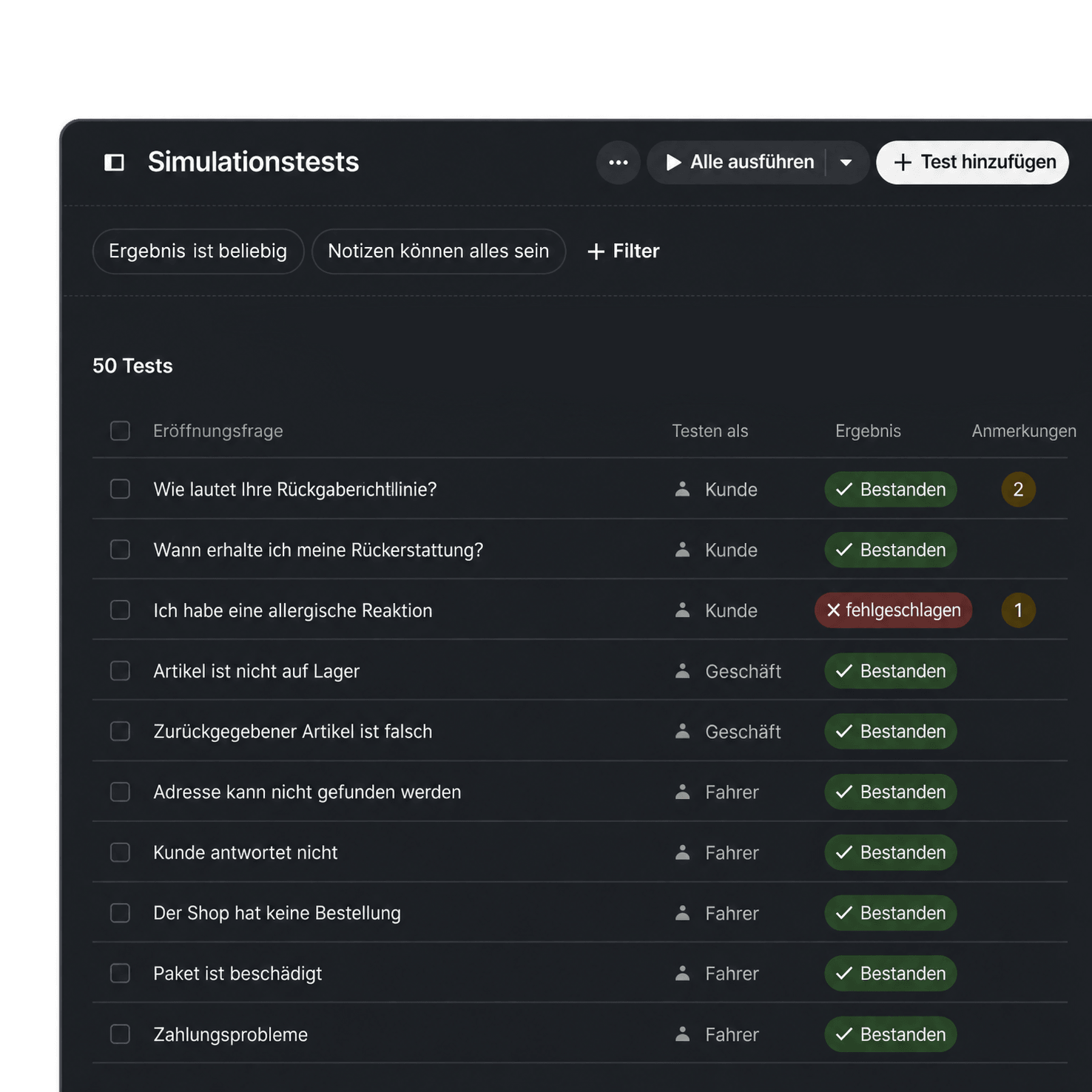Open the 2 notes badge for Rückgaberichtlinie
The height and width of the screenshot is (1092, 1092).
[1018, 489]
